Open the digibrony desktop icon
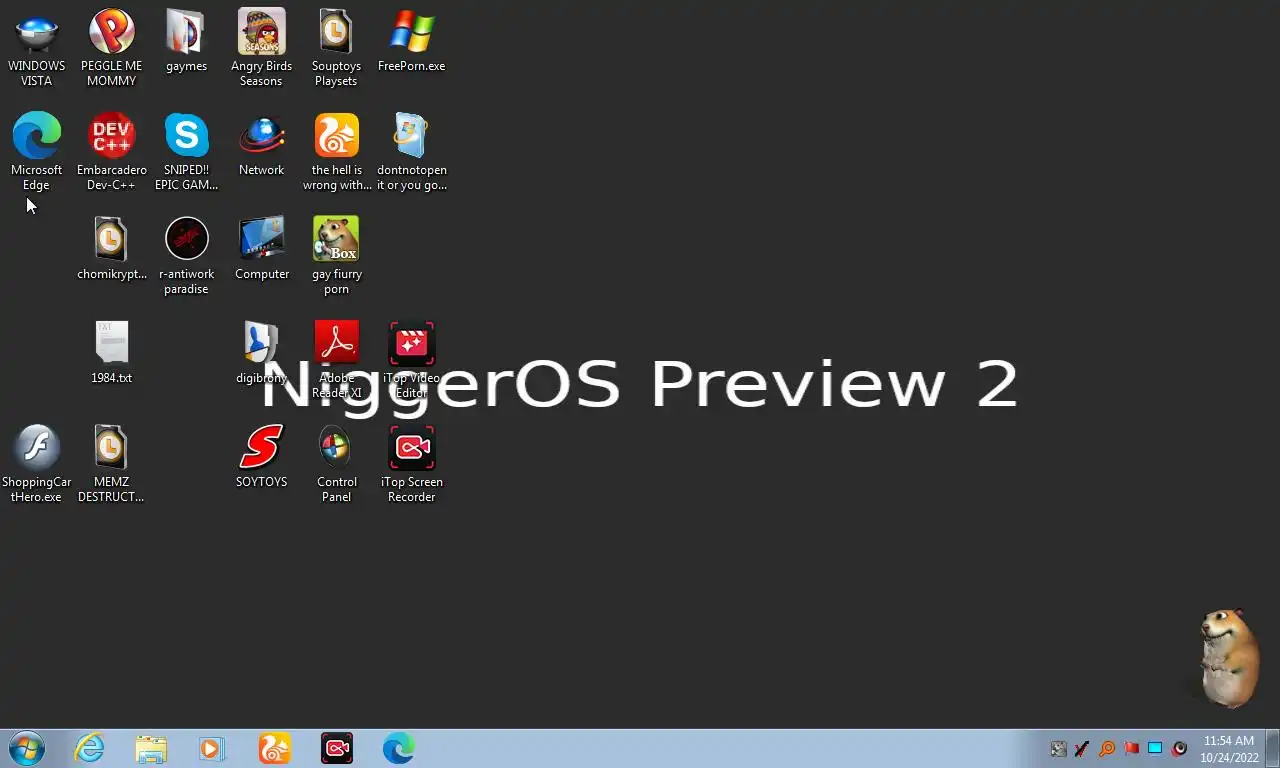 261,353
